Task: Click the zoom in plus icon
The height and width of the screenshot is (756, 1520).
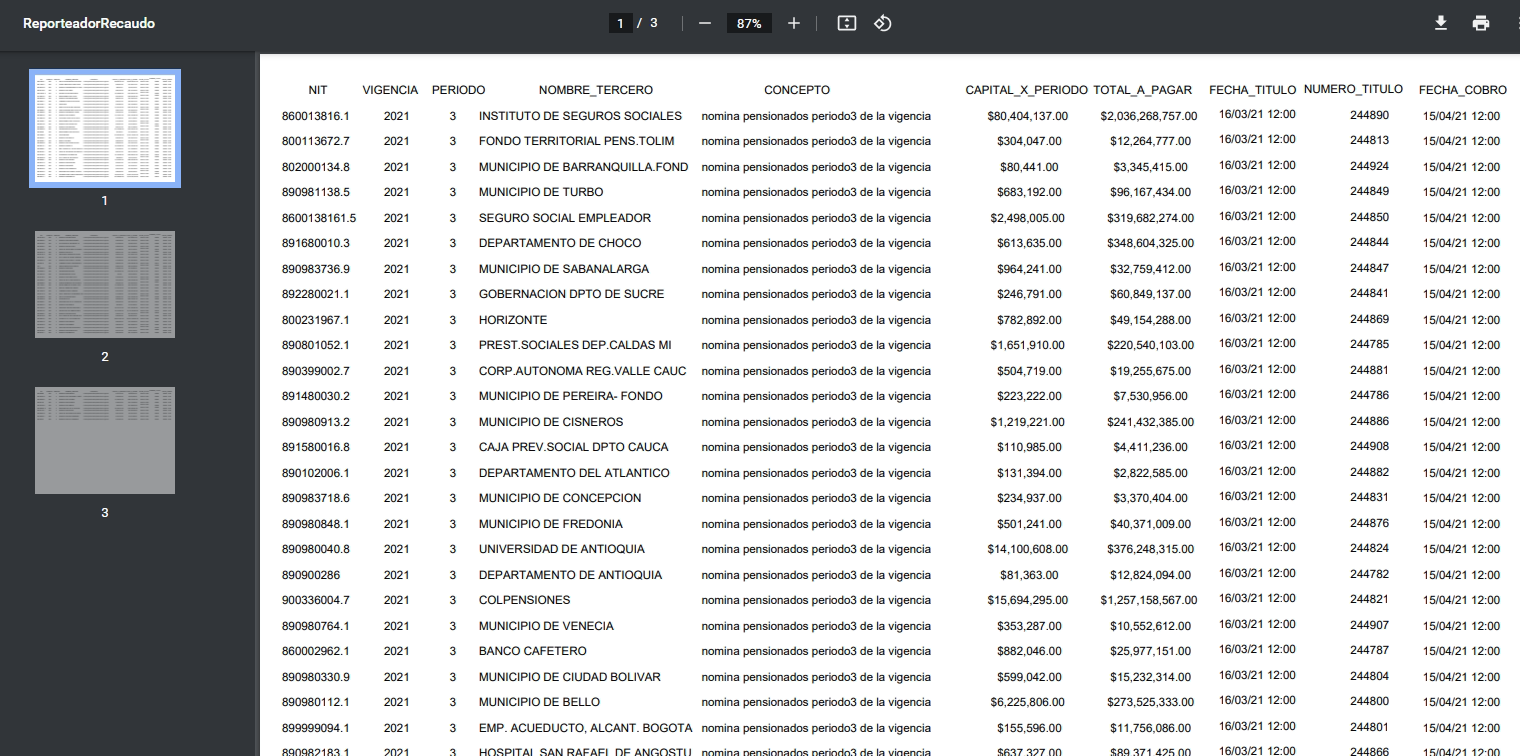Action: tap(793, 23)
